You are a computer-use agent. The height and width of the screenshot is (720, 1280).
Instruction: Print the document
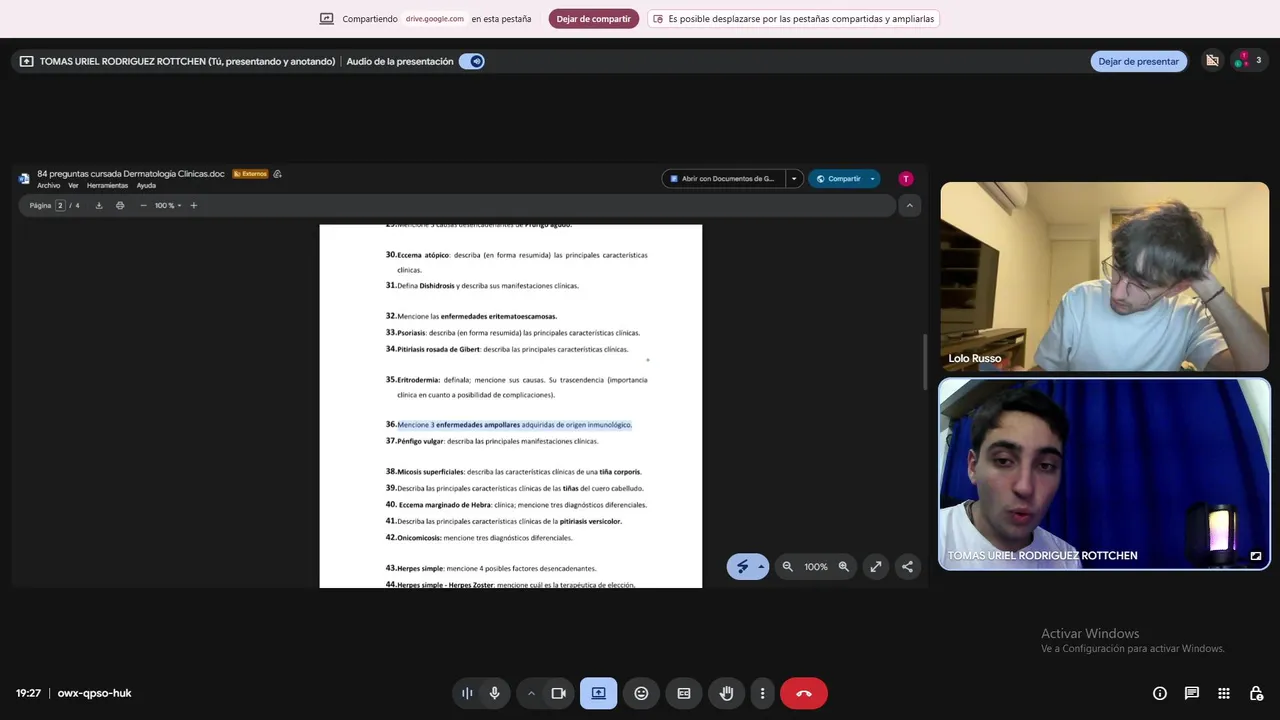pos(120,205)
